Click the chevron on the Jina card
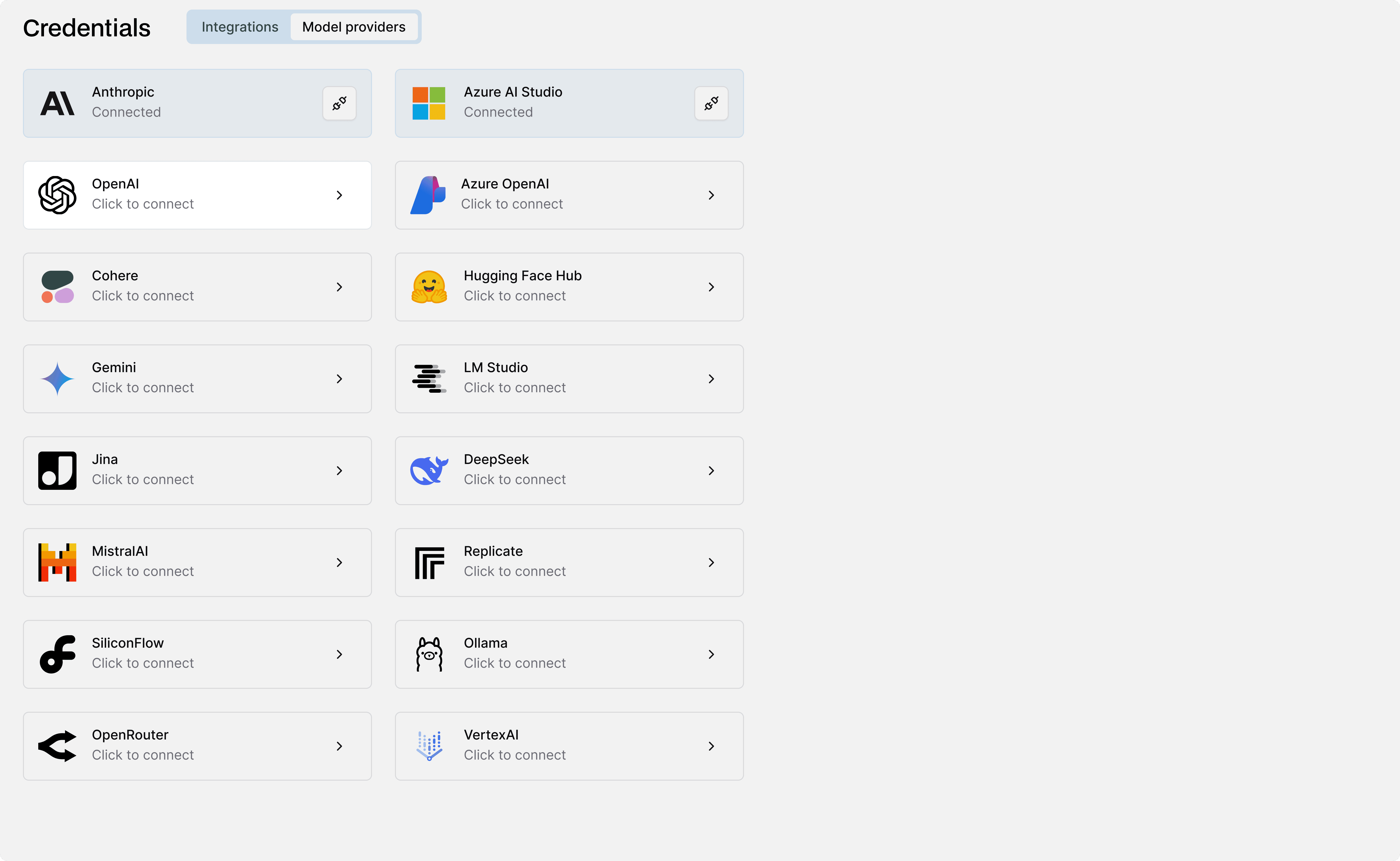This screenshot has width=1400, height=861. coord(339,471)
